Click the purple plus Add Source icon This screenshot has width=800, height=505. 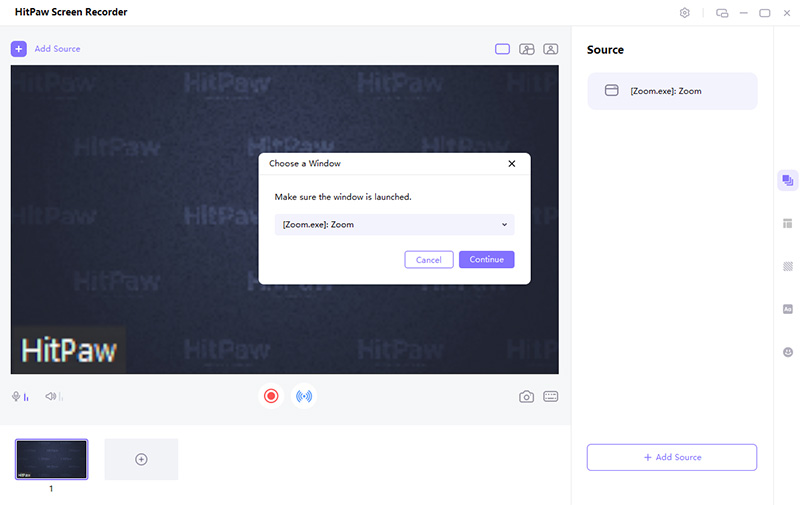(x=19, y=49)
